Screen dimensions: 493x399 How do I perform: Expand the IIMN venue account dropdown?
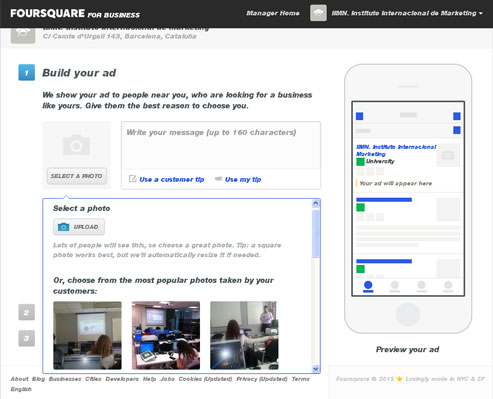[407, 13]
